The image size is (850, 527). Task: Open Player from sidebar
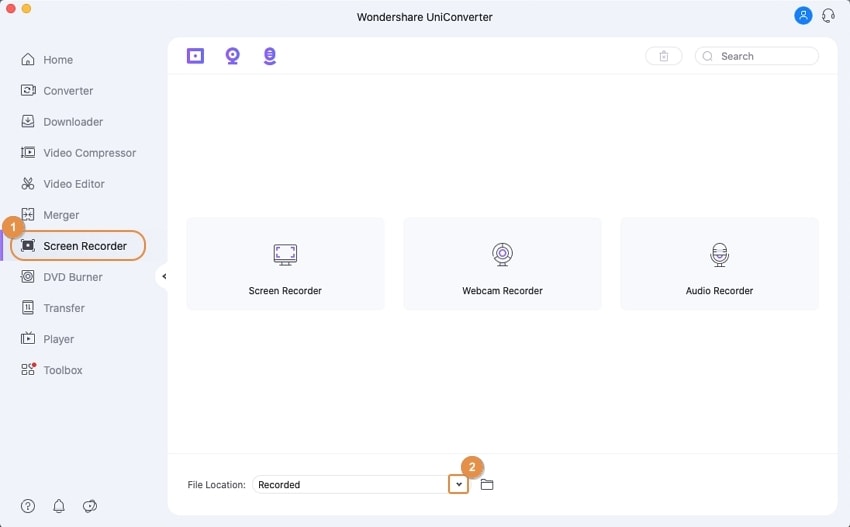point(47,339)
